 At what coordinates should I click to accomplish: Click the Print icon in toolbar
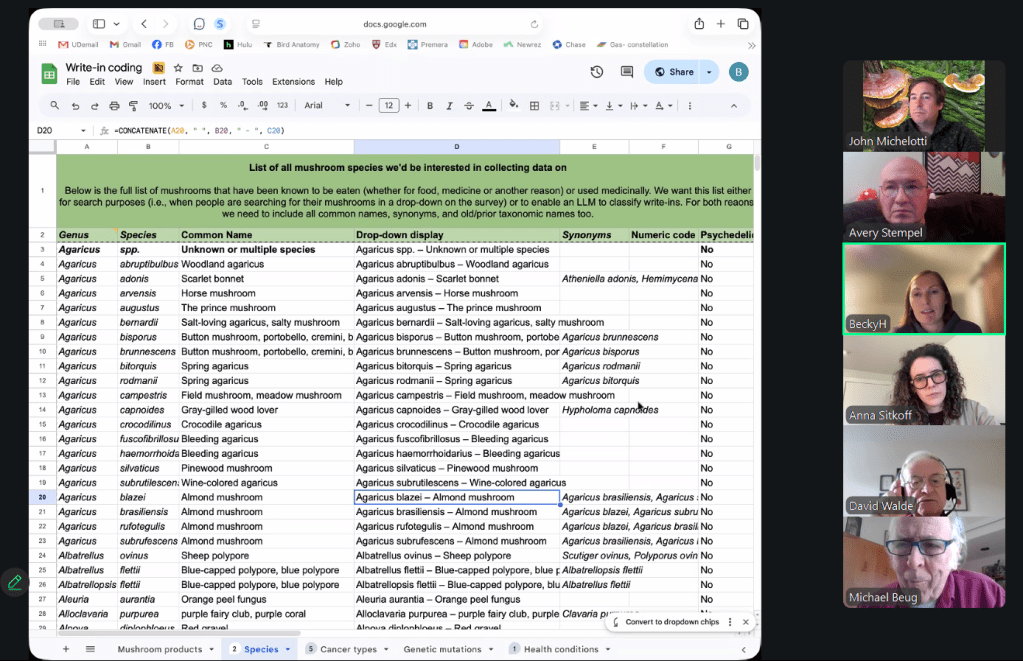click(x=113, y=106)
